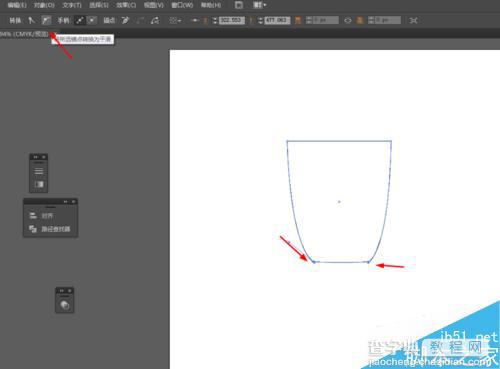Click the remove selected anchor points icon
This screenshot has width=500, height=369.
coord(125,21)
